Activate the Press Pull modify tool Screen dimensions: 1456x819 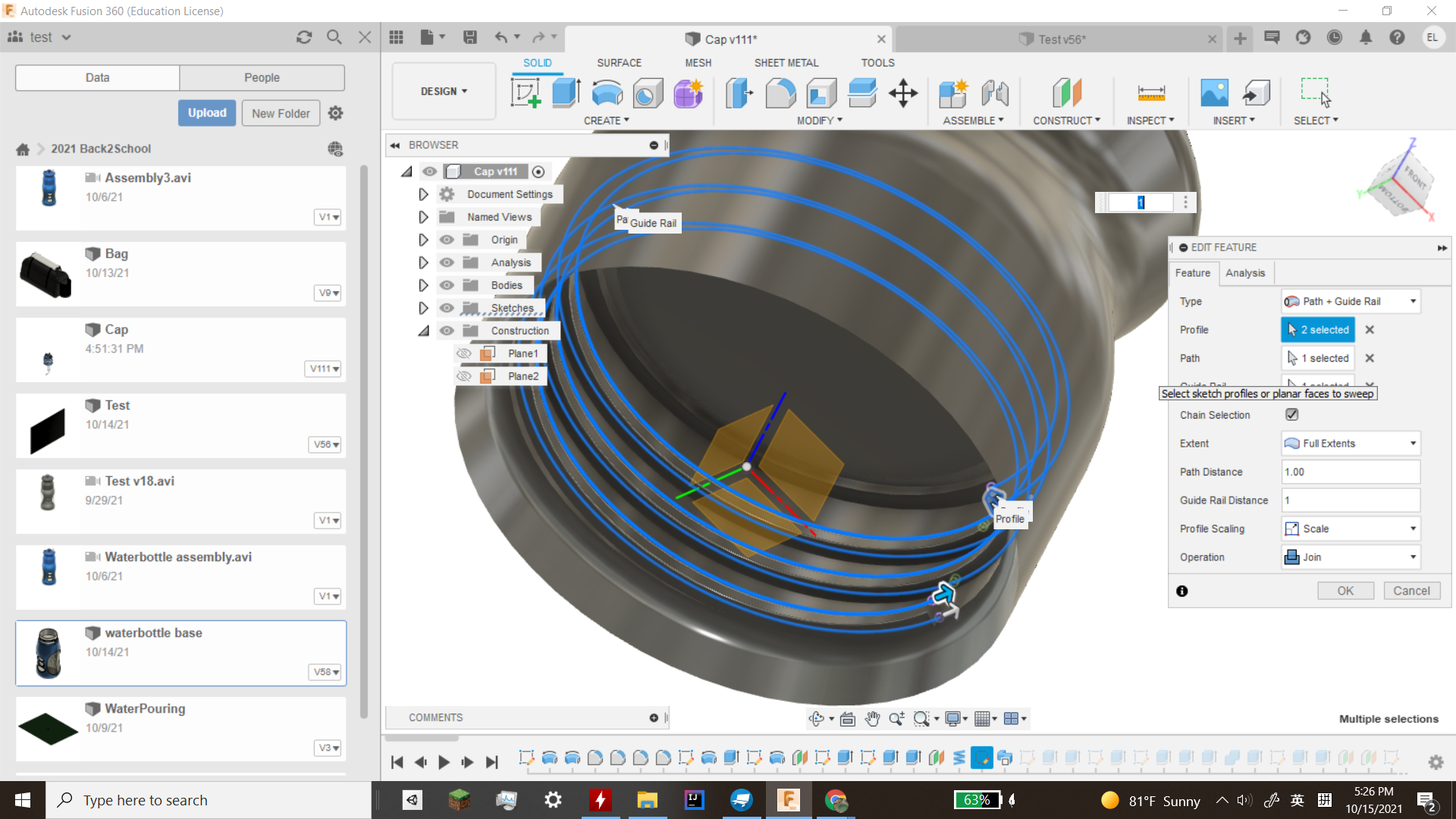pos(739,93)
